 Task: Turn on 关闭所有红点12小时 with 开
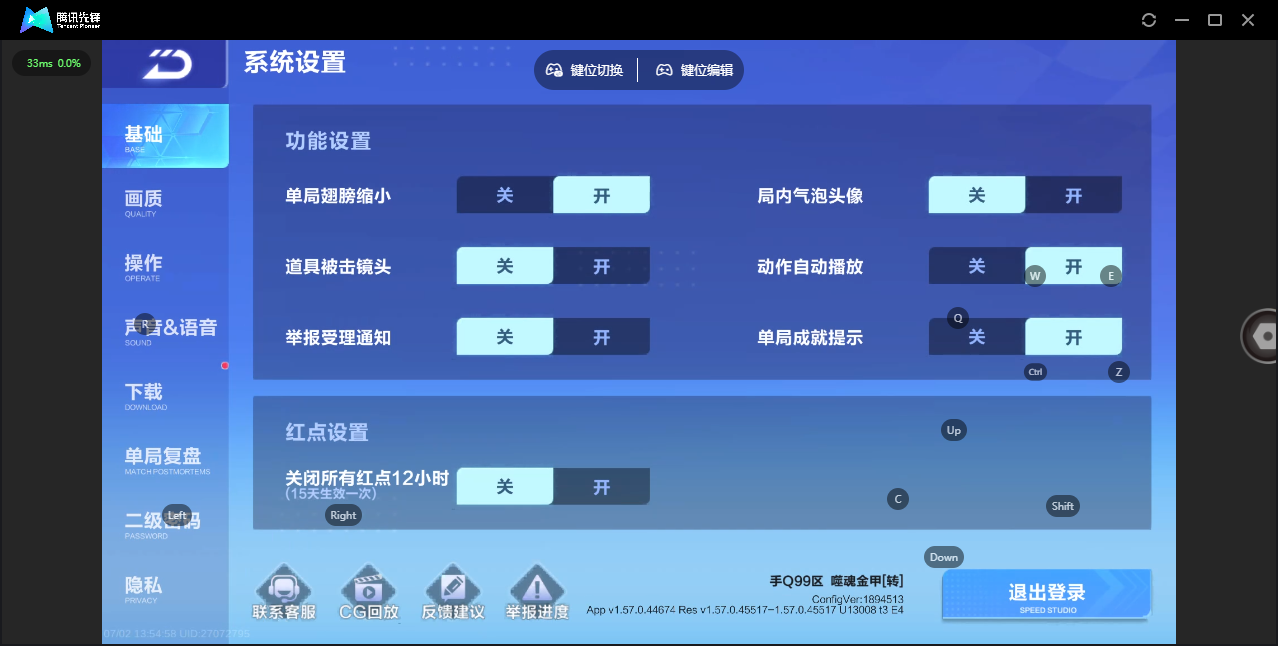(x=601, y=487)
